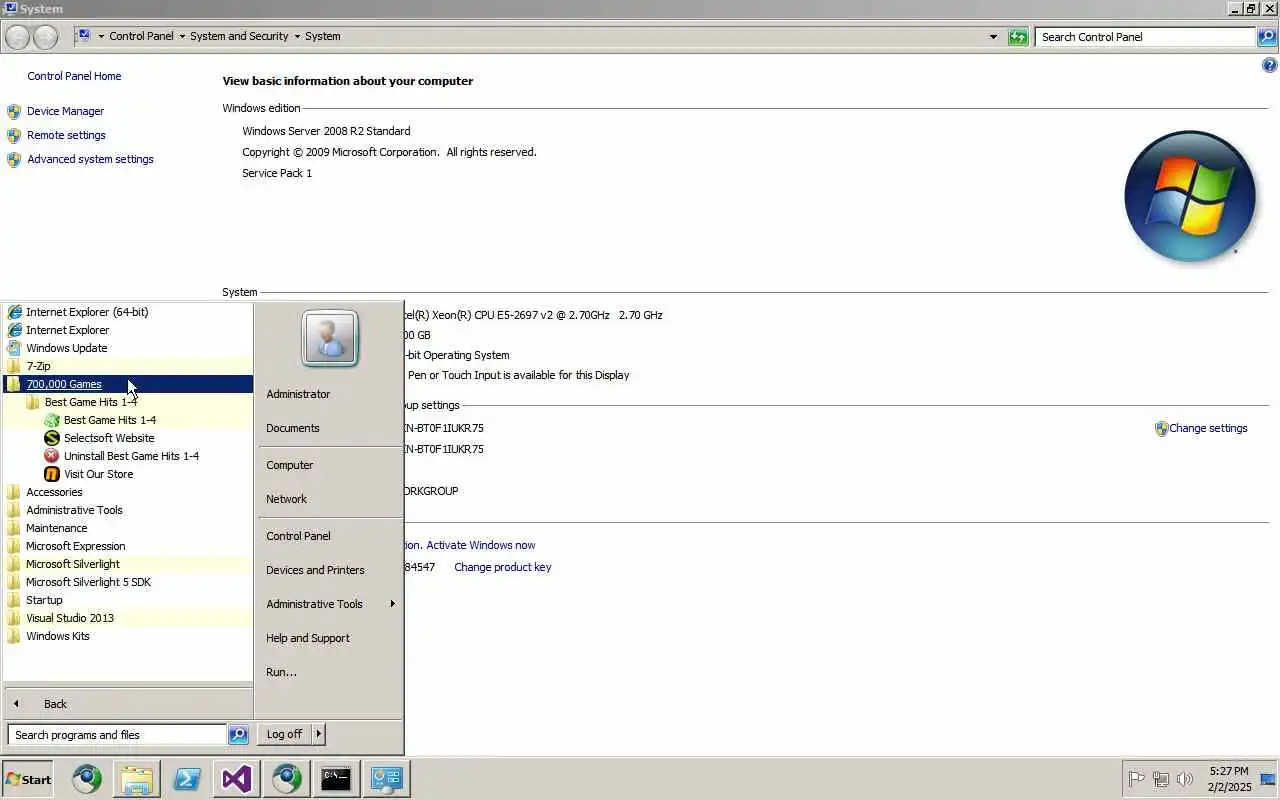Open the address bar history dropdown arrow
Image resolution: width=1280 pixels, height=800 pixels.
993,37
